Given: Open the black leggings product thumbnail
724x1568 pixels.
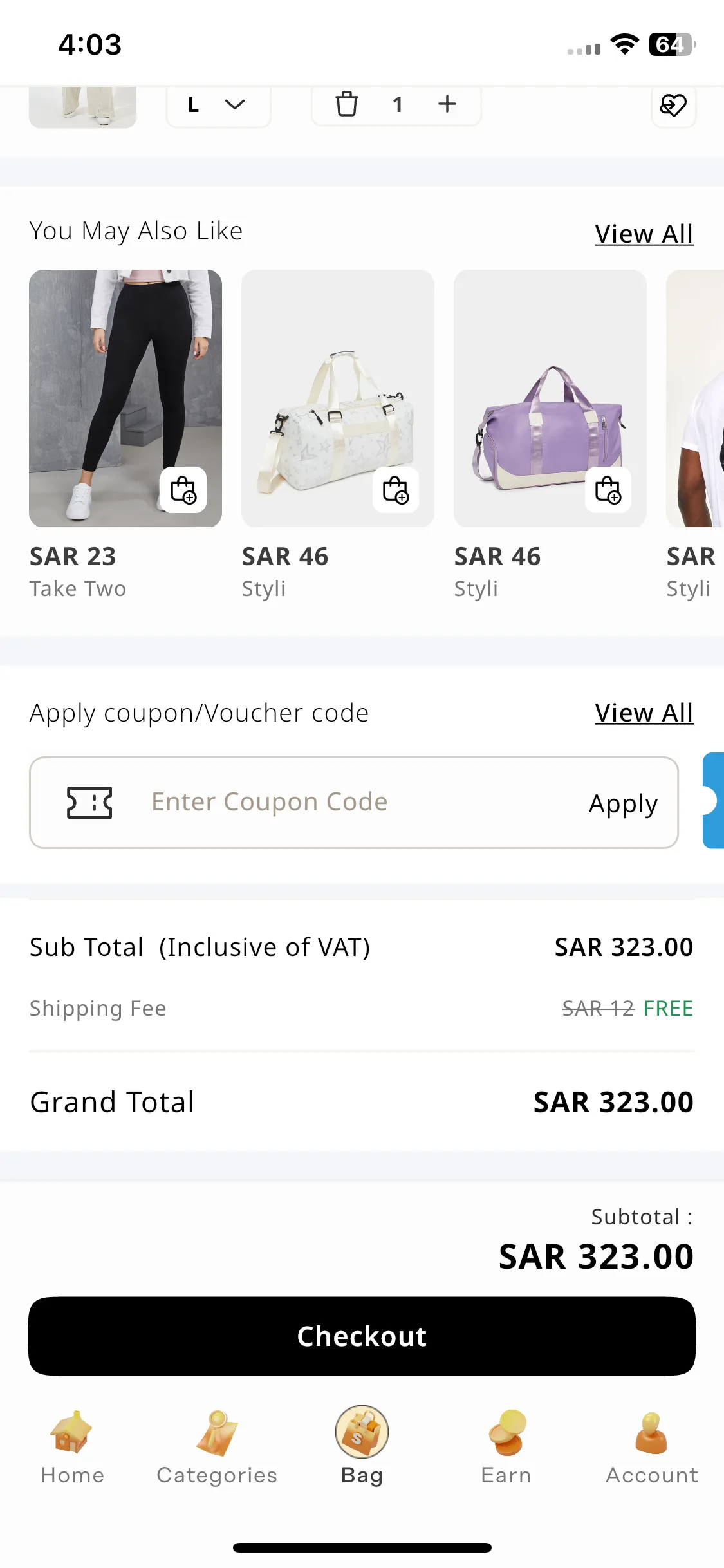Looking at the screenshot, I should tap(125, 398).
